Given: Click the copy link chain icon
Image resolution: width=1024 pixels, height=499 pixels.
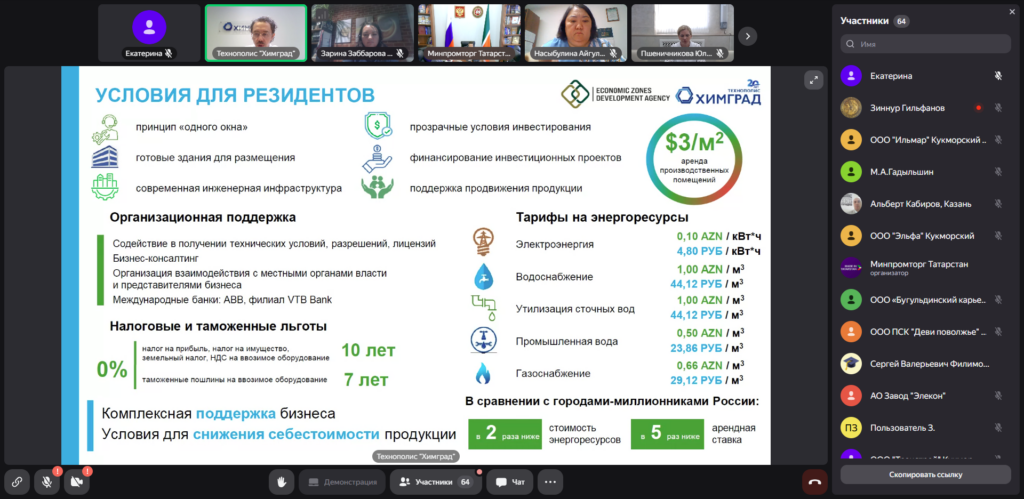Looking at the screenshot, I should click(17, 482).
